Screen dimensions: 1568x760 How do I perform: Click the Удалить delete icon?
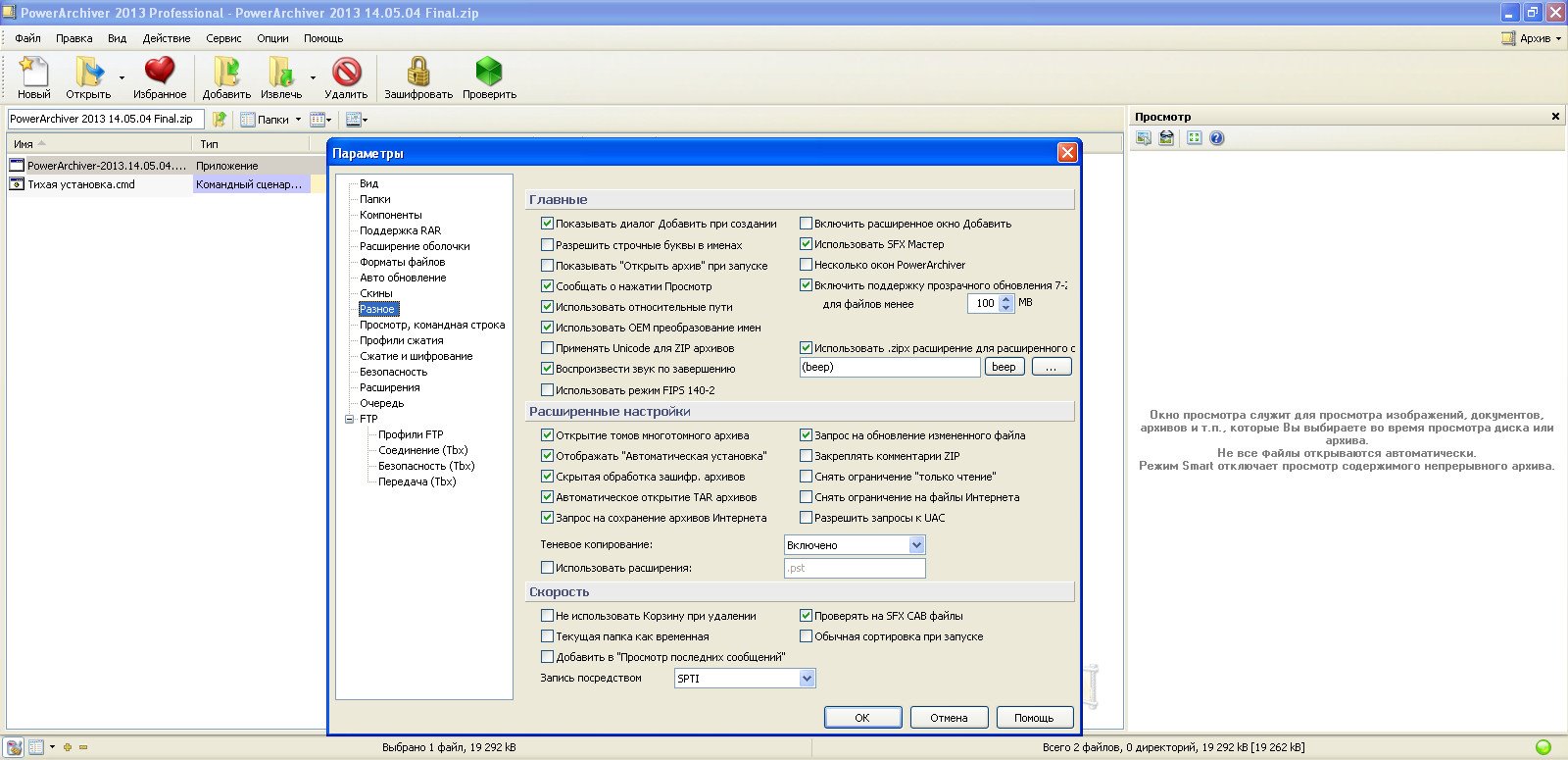click(346, 72)
